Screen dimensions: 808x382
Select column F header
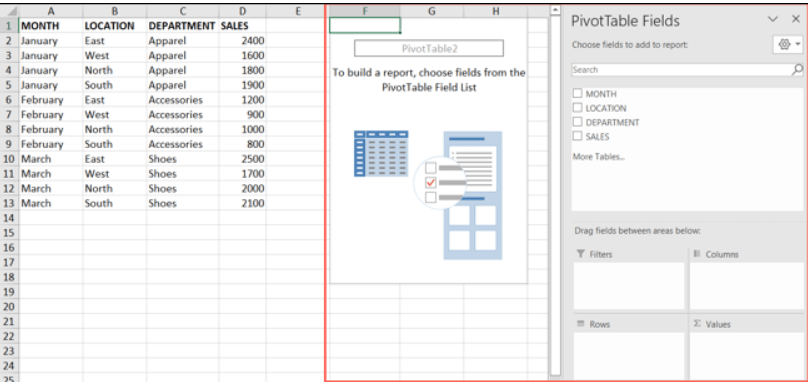(365, 10)
